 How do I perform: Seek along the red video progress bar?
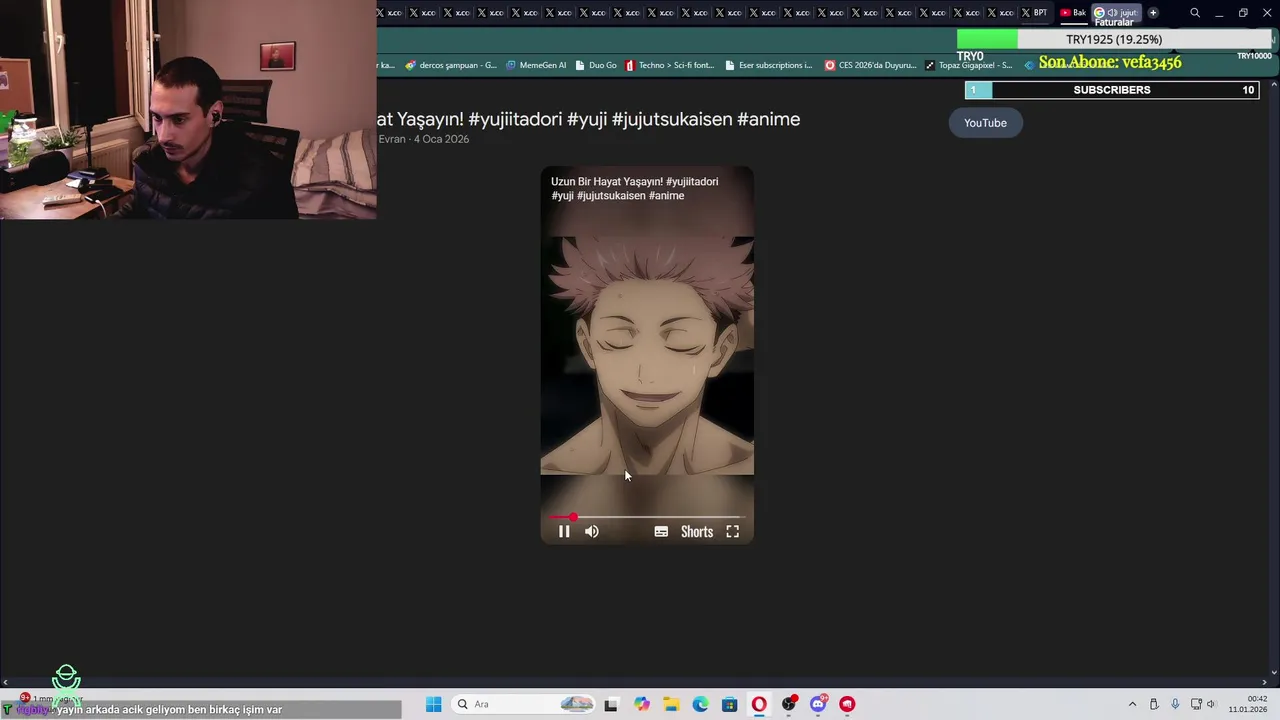(x=647, y=517)
